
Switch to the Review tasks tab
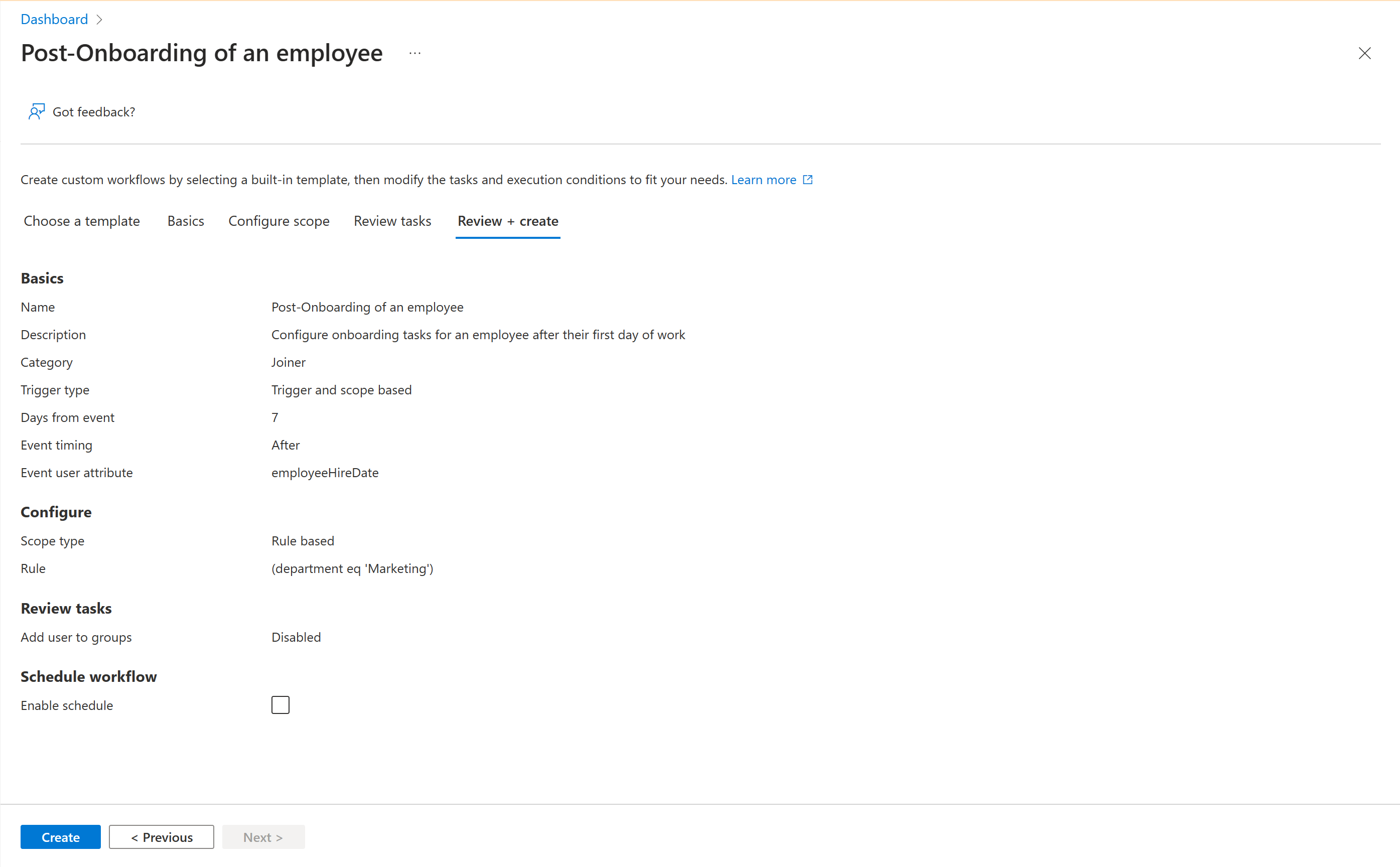click(x=390, y=221)
